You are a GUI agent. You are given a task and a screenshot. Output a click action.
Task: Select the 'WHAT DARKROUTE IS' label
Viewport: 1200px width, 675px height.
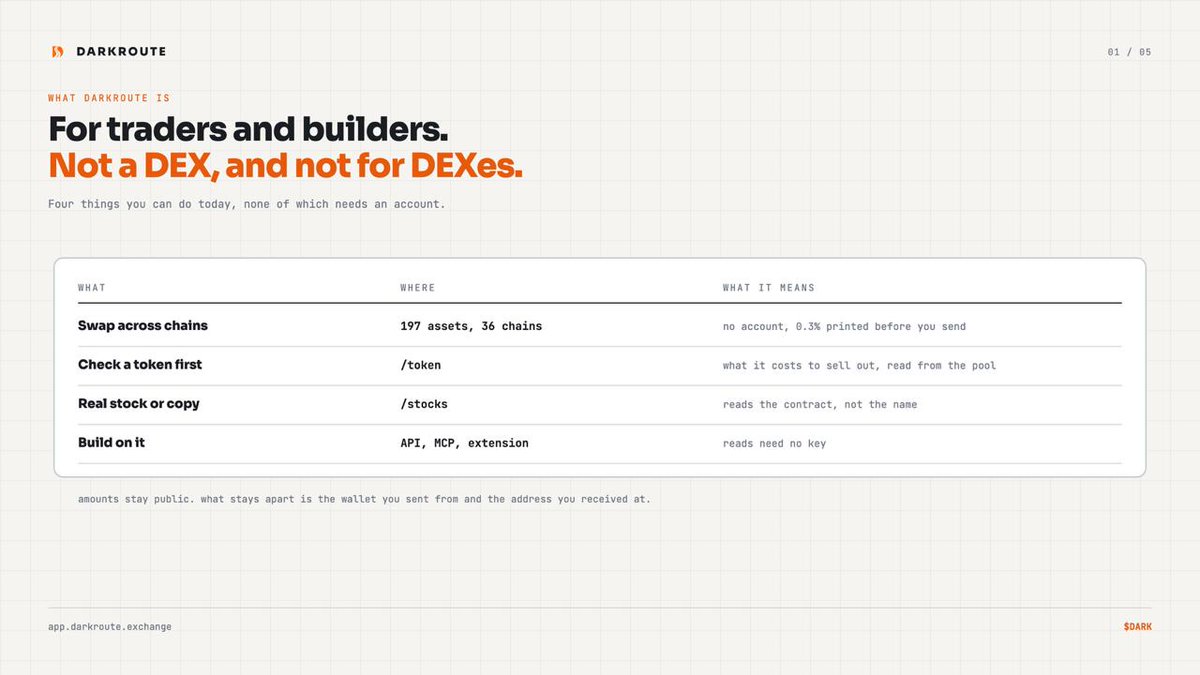[x=109, y=98]
